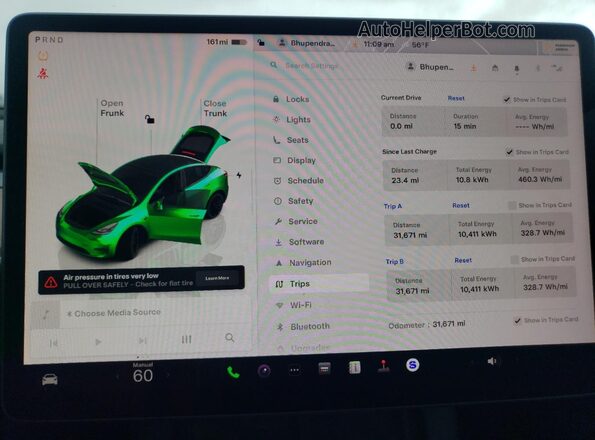
Task: Enable Trip B Show in Trips Card
Action: [x=515, y=259]
